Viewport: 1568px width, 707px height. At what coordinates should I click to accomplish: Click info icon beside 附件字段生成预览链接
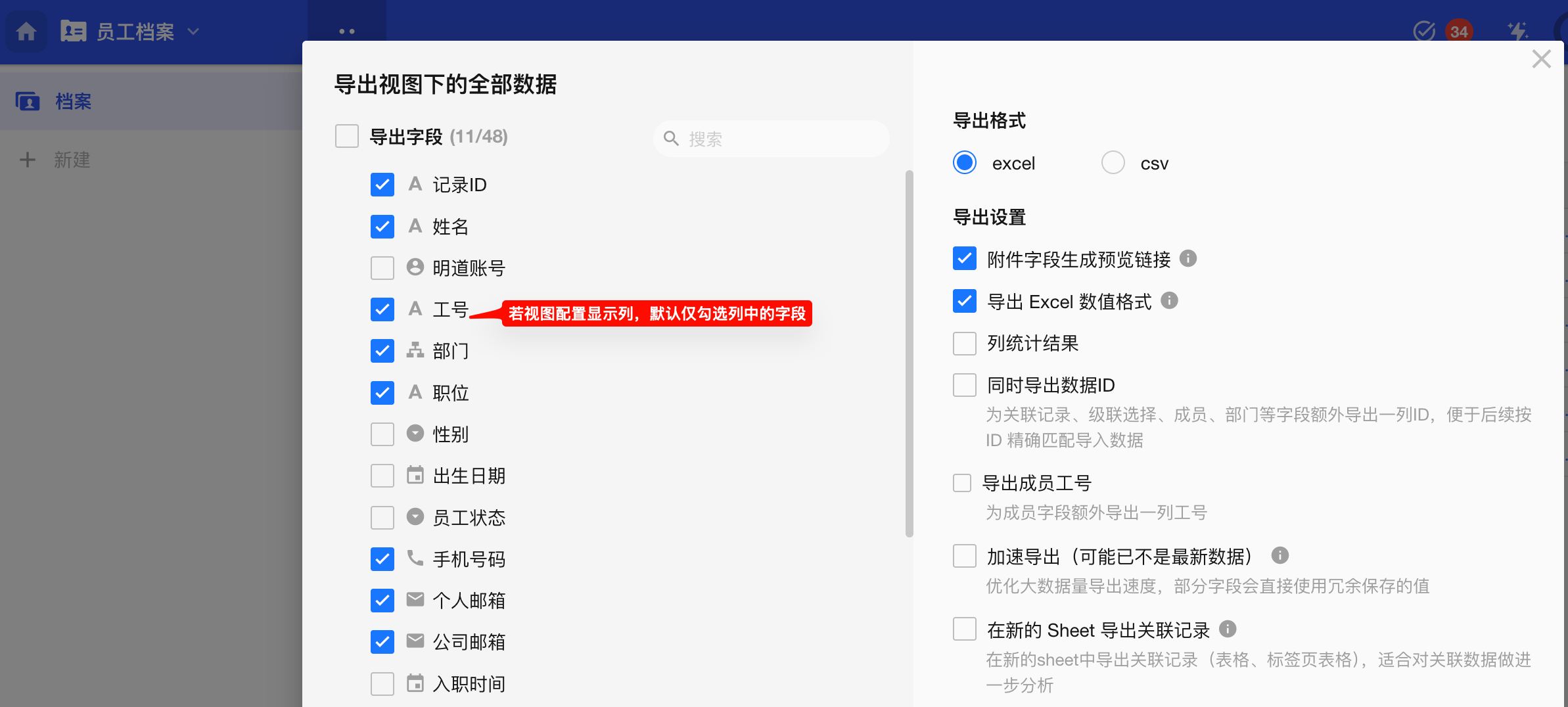click(x=1188, y=259)
